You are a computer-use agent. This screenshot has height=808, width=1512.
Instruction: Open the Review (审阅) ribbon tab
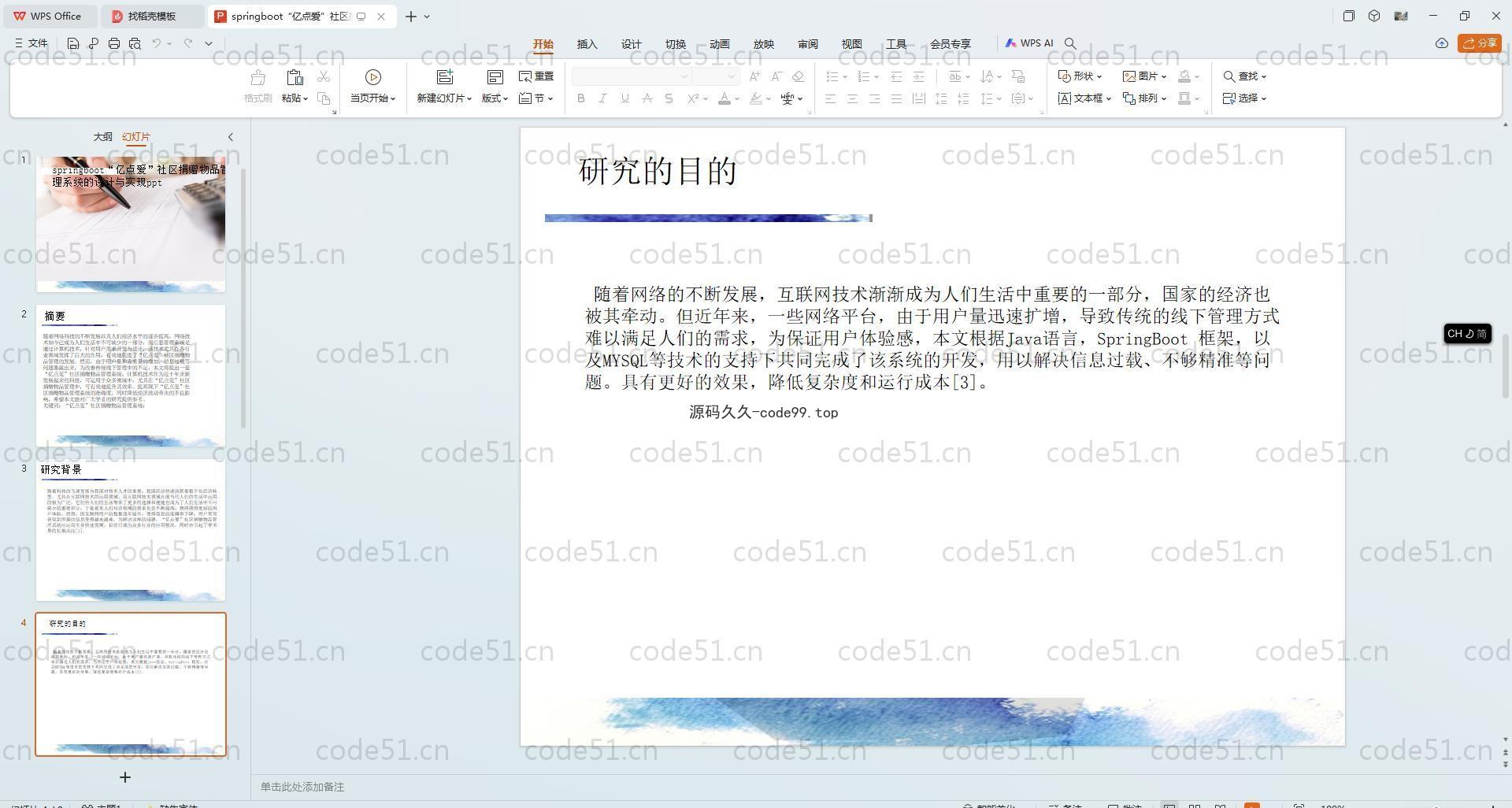(808, 44)
